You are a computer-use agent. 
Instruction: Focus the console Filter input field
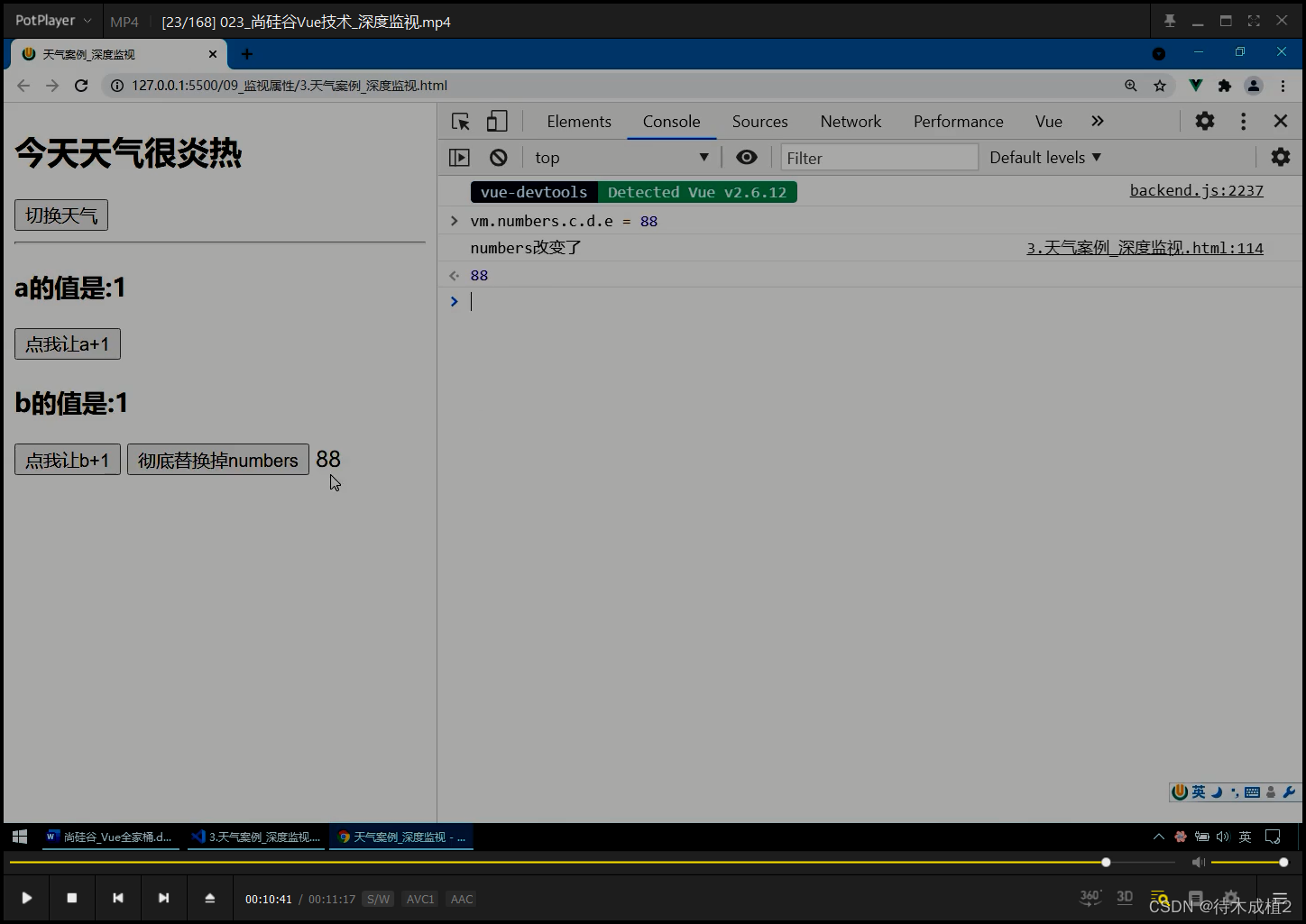pos(879,158)
